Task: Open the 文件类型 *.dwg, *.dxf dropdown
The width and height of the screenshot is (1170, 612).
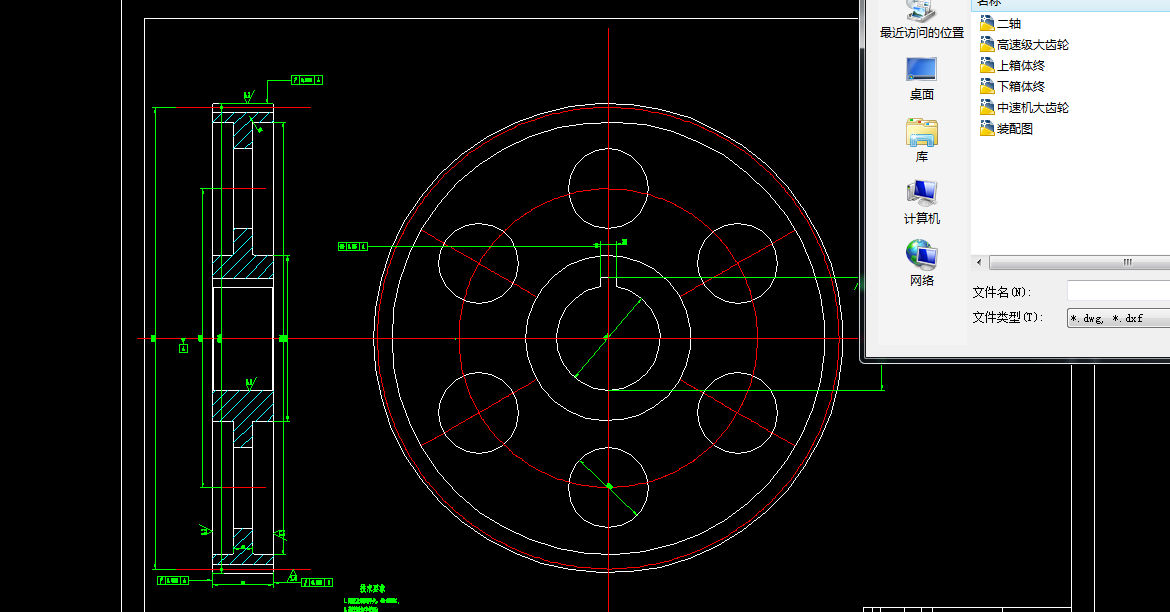Action: click(x=1118, y=318)
